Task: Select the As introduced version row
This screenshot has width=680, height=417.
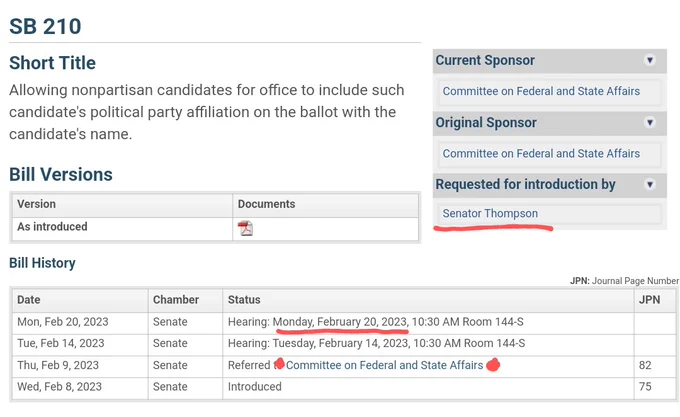Action: (x=215, y=228)
